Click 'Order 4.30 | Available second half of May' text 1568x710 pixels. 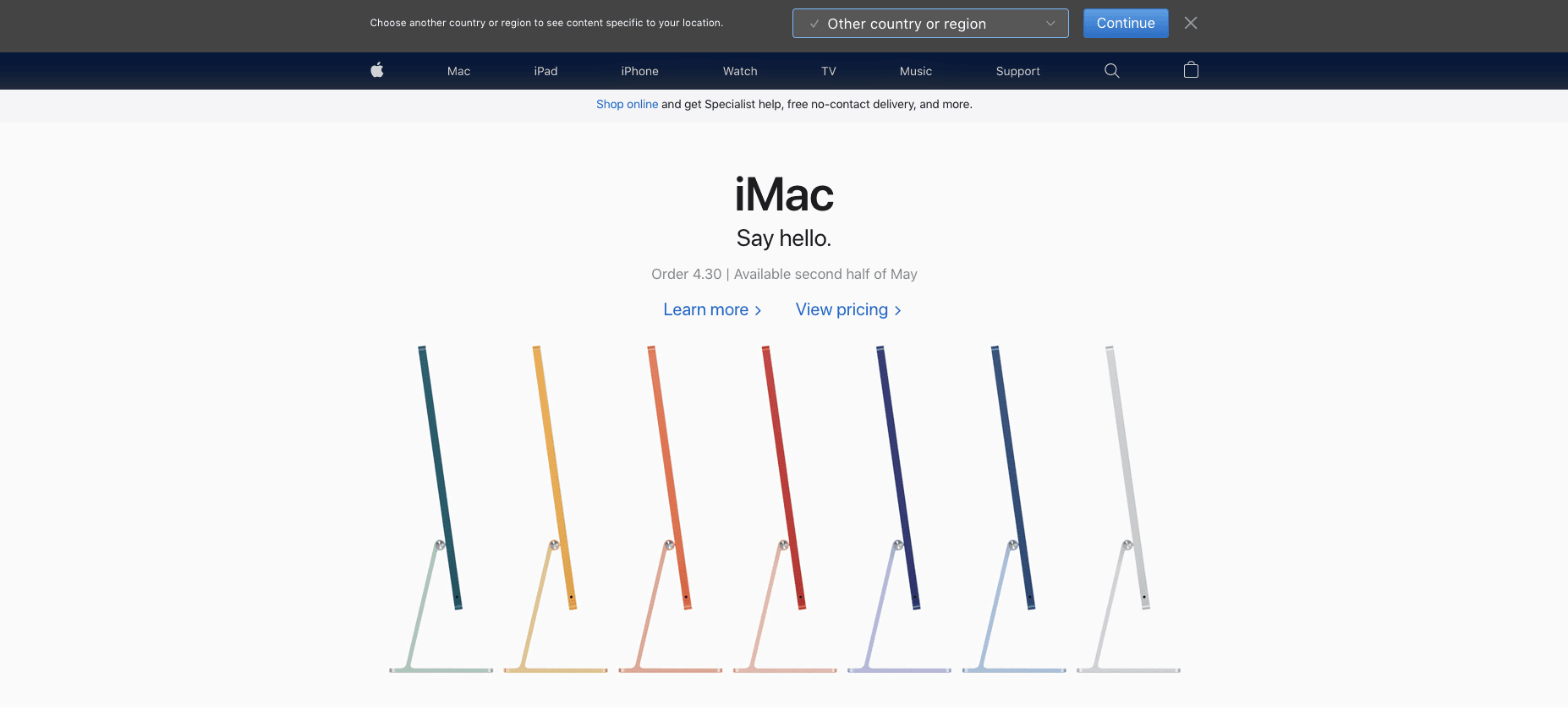[784, 274]
